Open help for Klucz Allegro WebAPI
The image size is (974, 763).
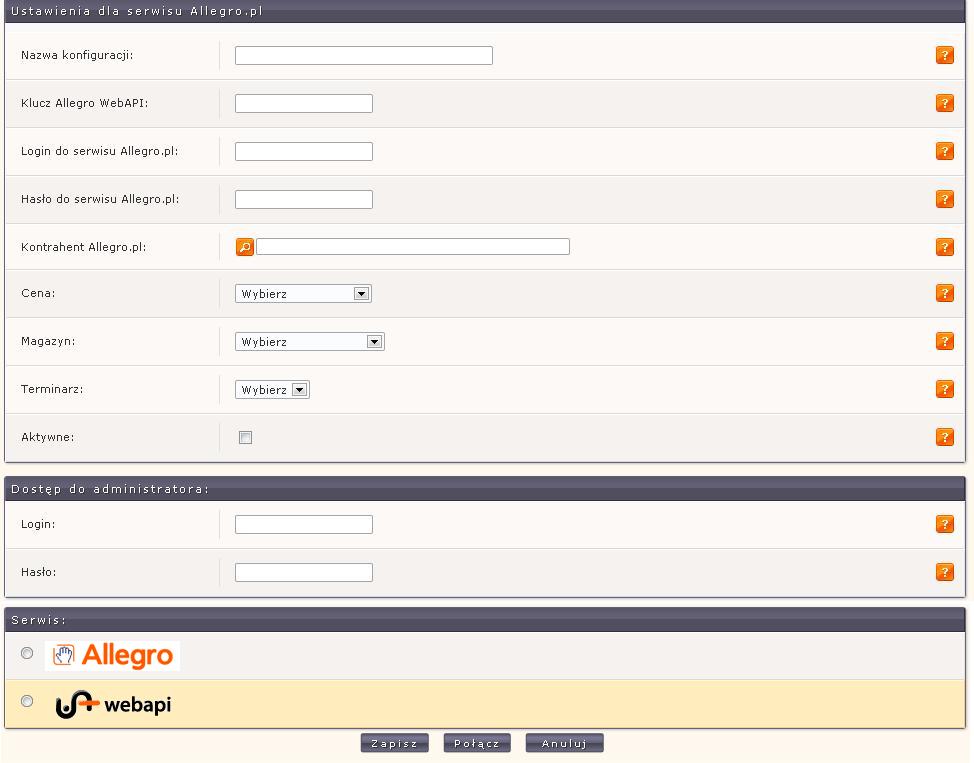tap(944, 103)
